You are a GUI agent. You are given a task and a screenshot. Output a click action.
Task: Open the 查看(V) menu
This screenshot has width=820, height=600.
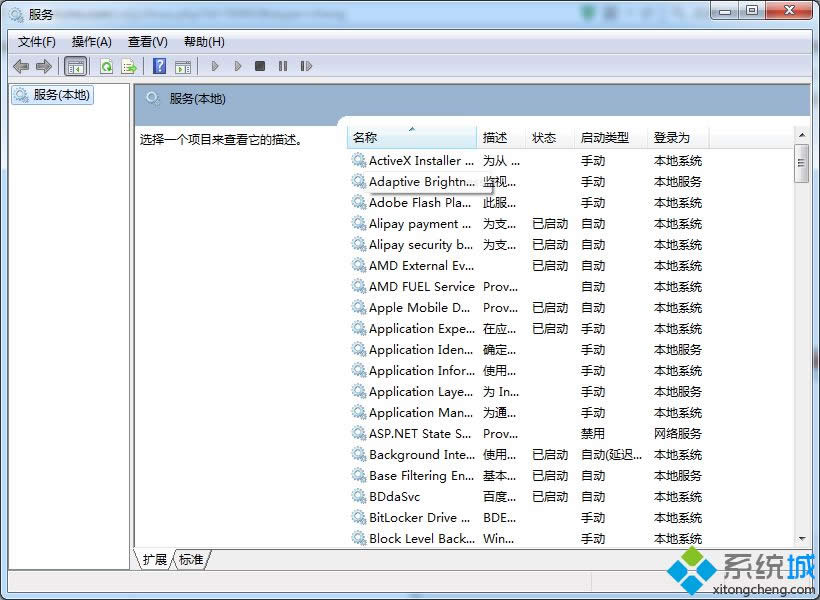coord(147,42)
